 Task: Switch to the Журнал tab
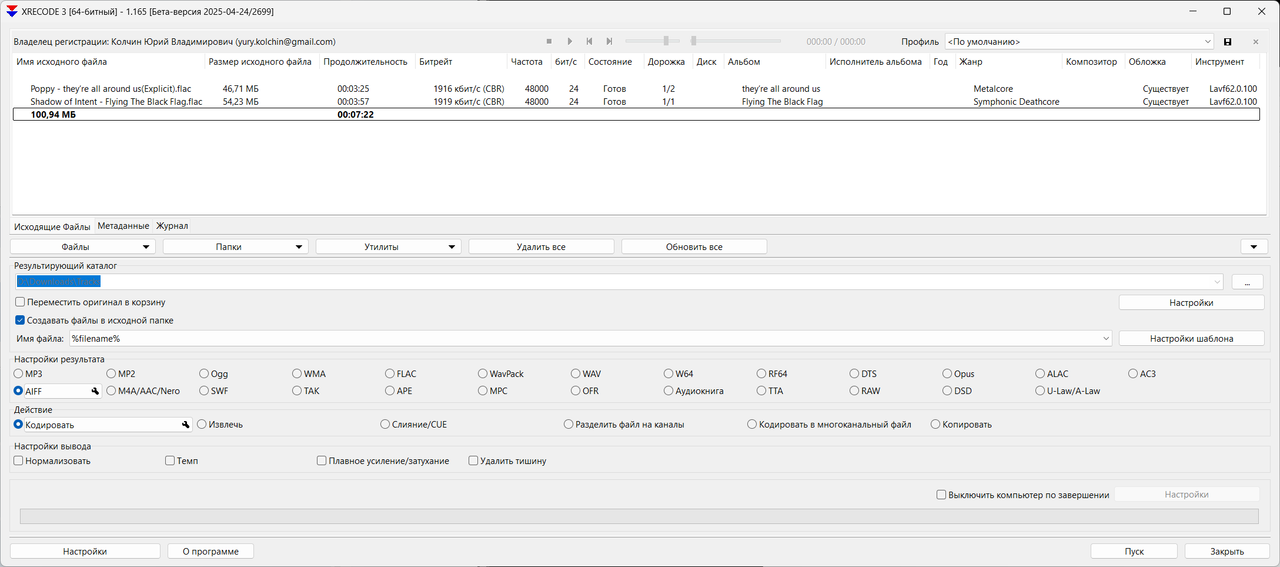click(172, 226)
